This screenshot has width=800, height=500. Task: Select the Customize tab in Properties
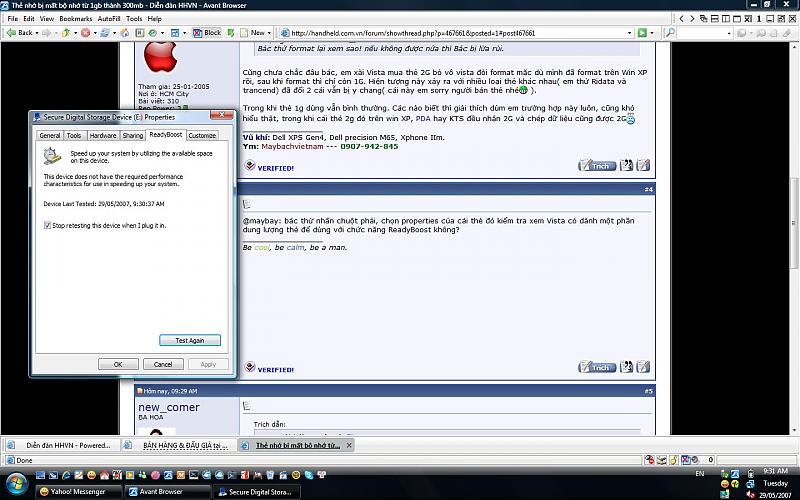tap(202, 135)
